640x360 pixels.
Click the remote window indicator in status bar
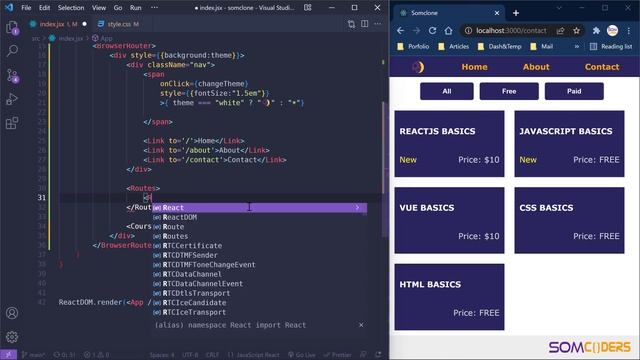9,355
